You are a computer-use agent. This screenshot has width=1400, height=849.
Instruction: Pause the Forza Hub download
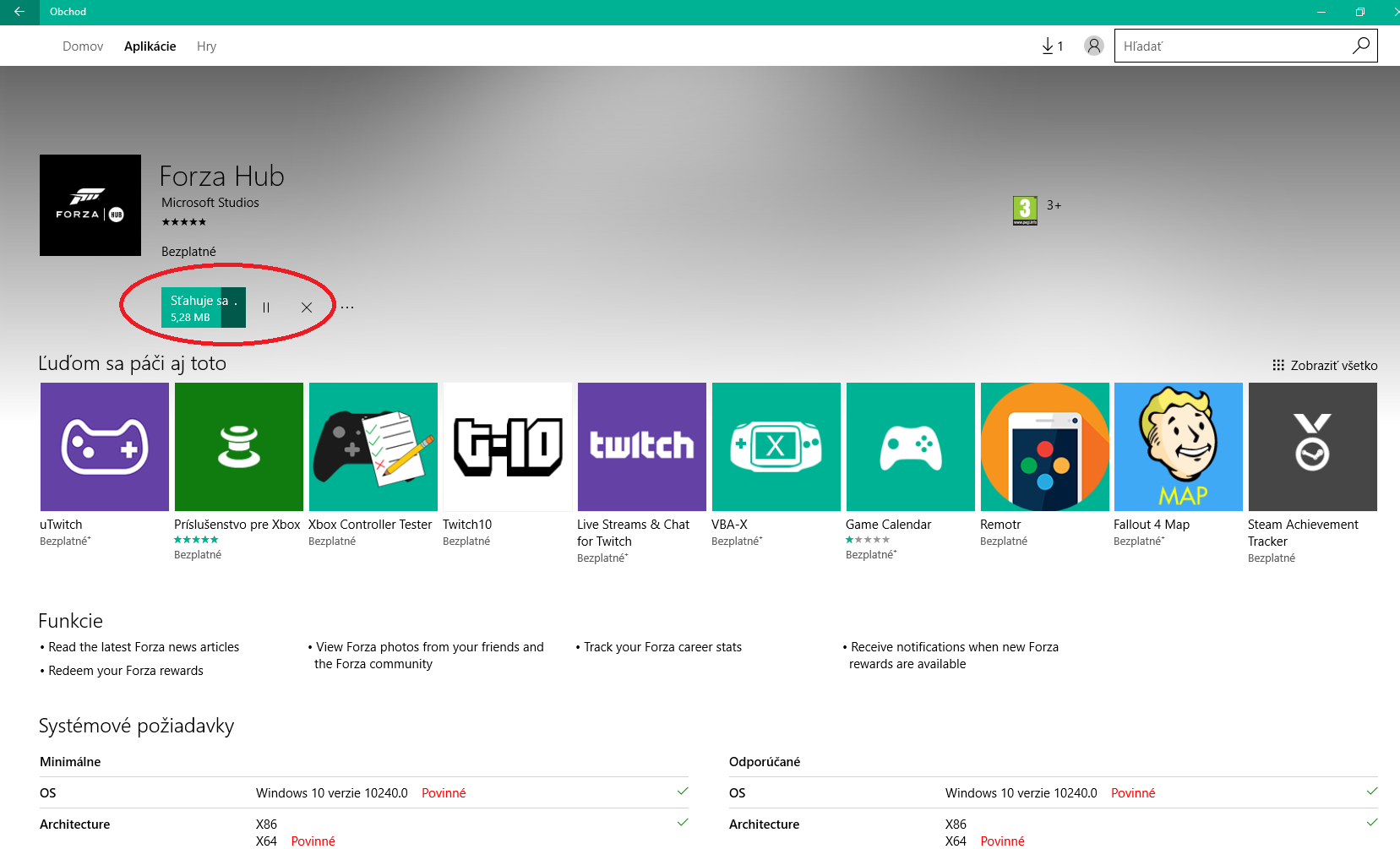266,307
